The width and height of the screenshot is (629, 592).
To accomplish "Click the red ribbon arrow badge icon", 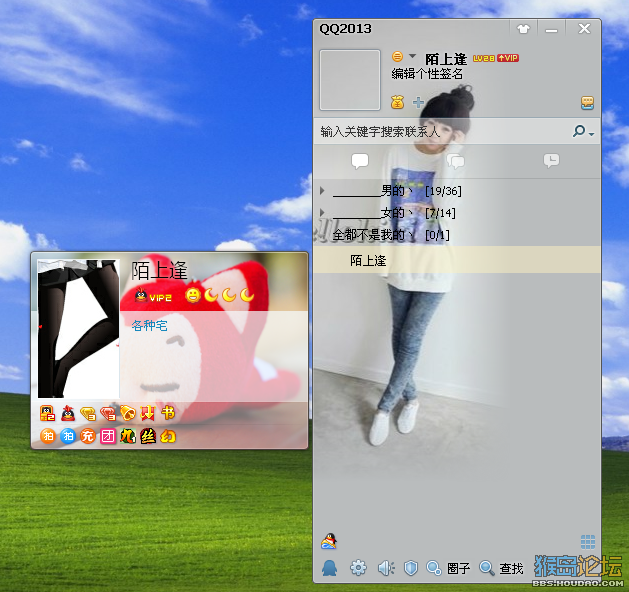I will click(148, 413).
